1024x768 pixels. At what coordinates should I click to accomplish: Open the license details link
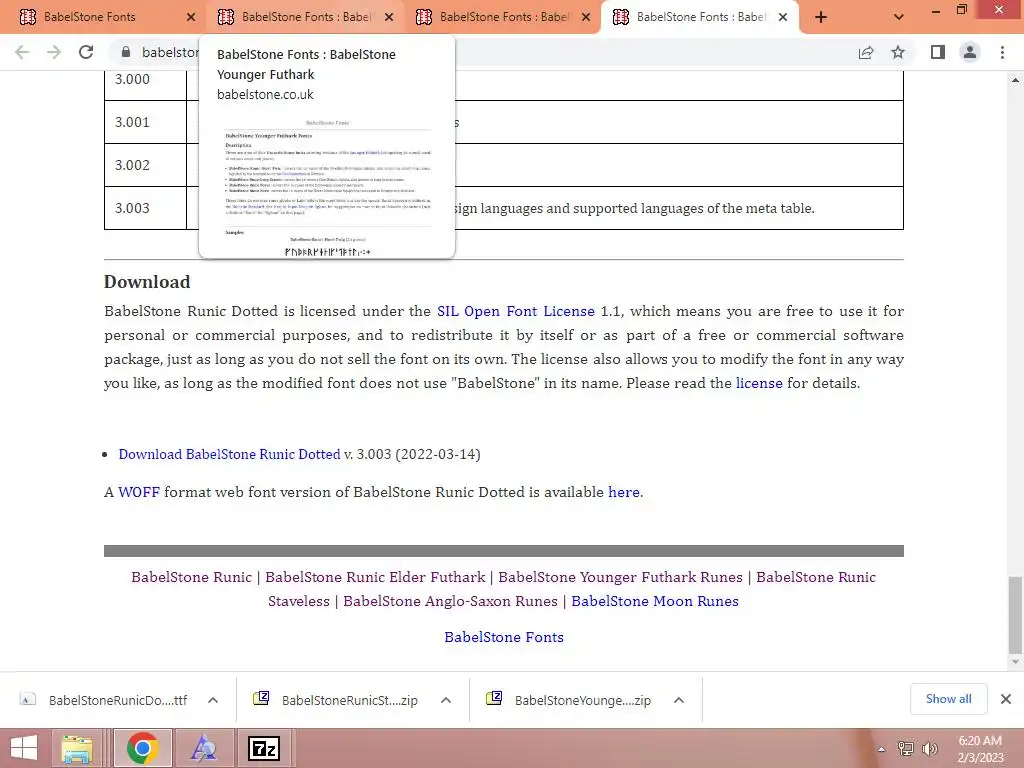click(x=759, y=383)
